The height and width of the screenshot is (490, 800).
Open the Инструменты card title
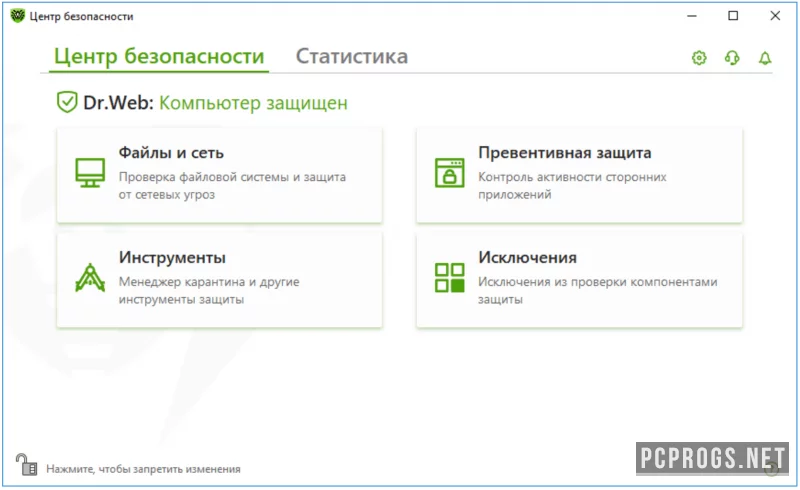[x=172, y=257]
